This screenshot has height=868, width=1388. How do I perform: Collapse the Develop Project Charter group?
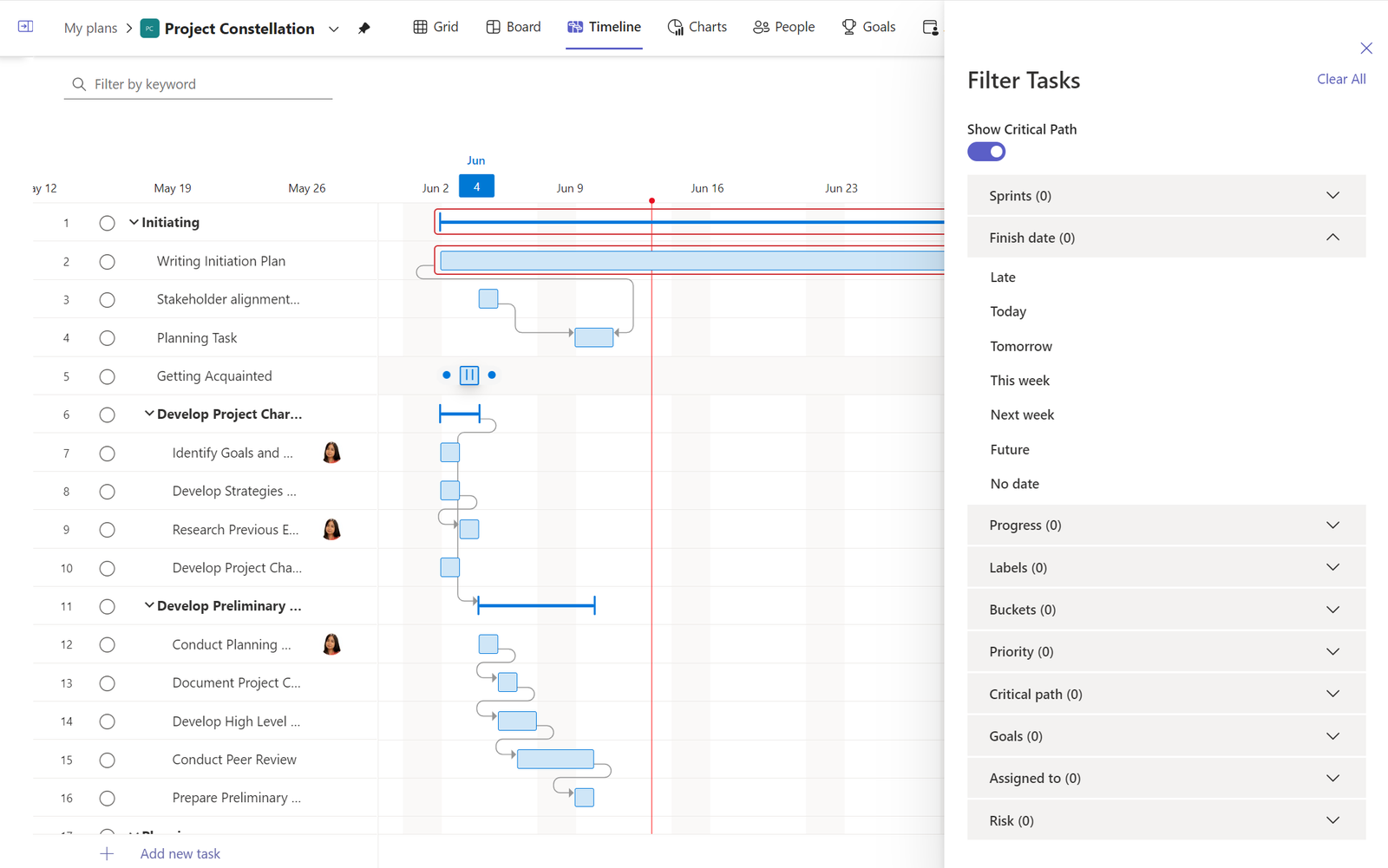(149, 414)
